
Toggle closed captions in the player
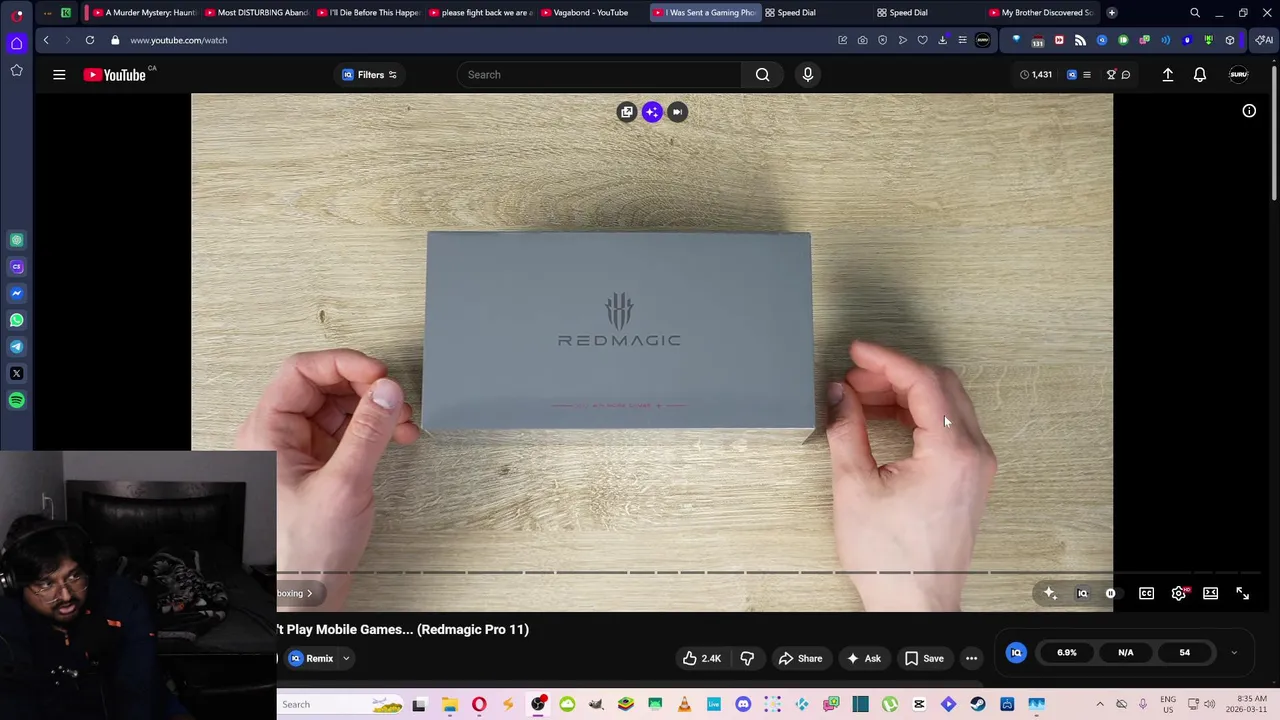(x=1146, y=593)
